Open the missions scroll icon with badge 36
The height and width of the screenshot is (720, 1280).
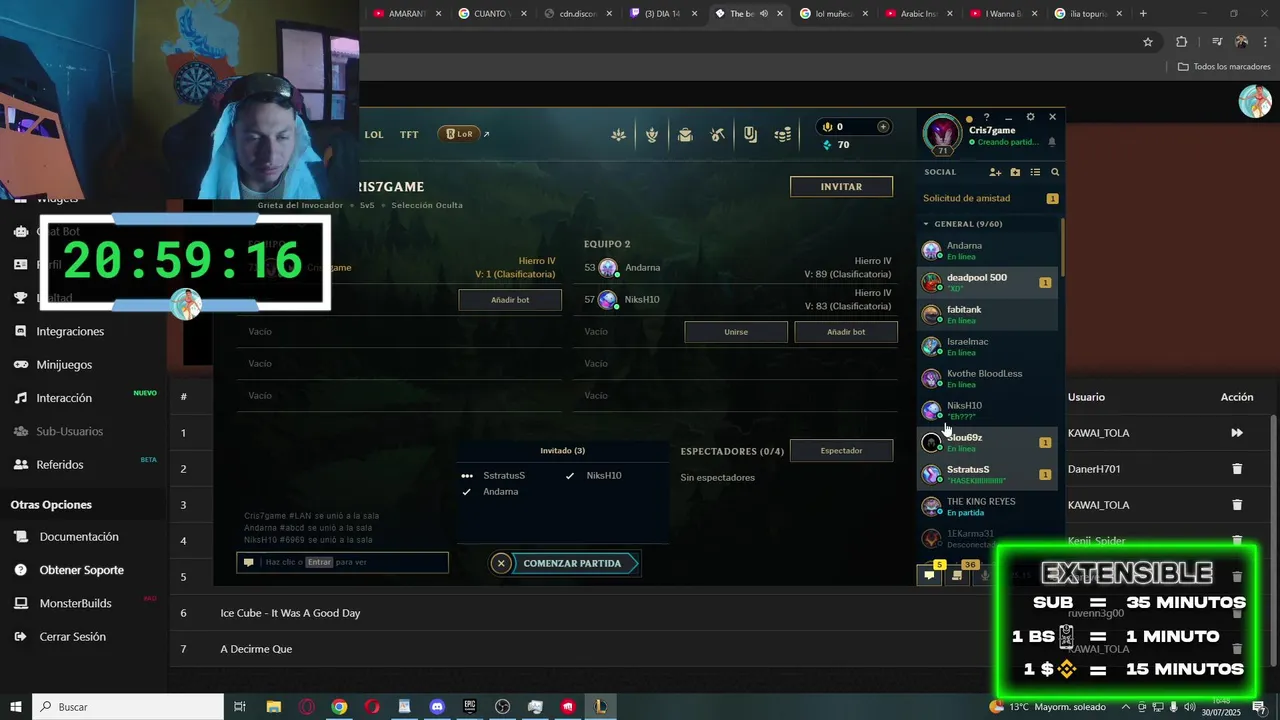click(x=958, y=575)
